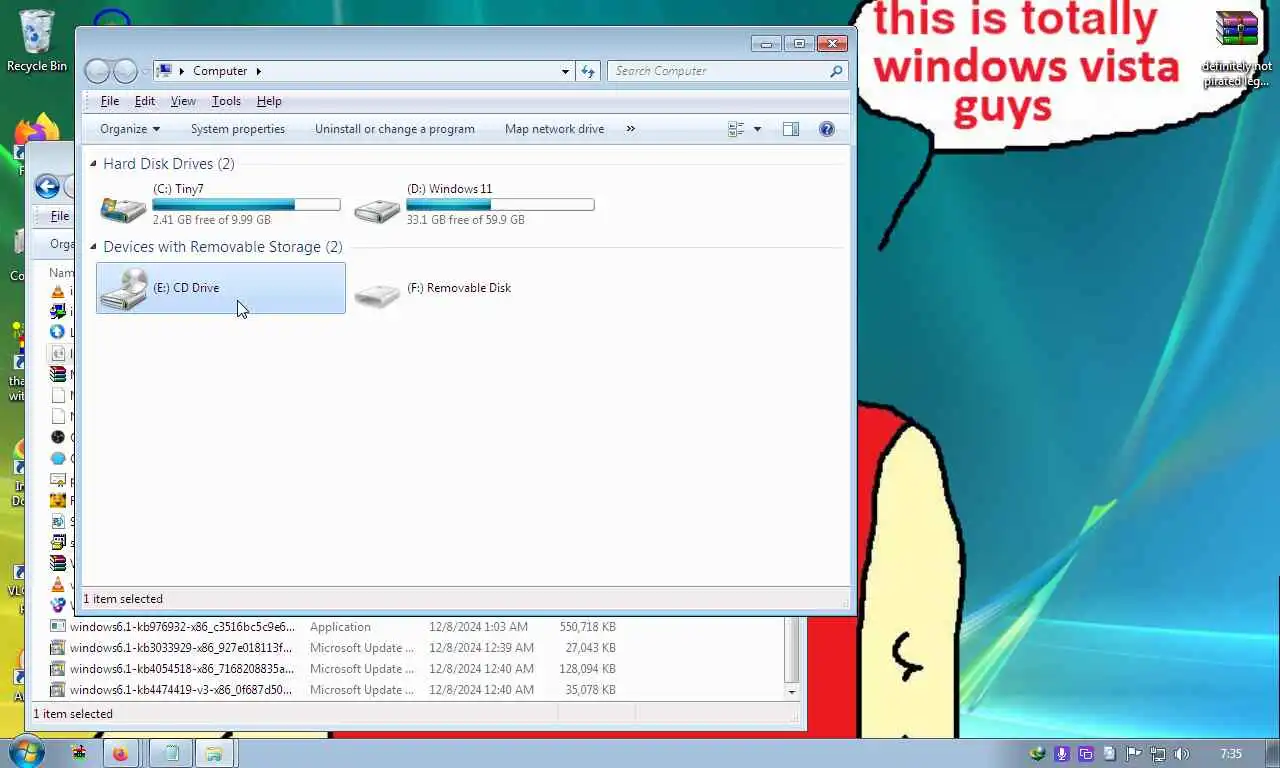Click the 12/8/2024 1:03 AM date cell
Screen dimensions: 1280x768
point(479,627)
